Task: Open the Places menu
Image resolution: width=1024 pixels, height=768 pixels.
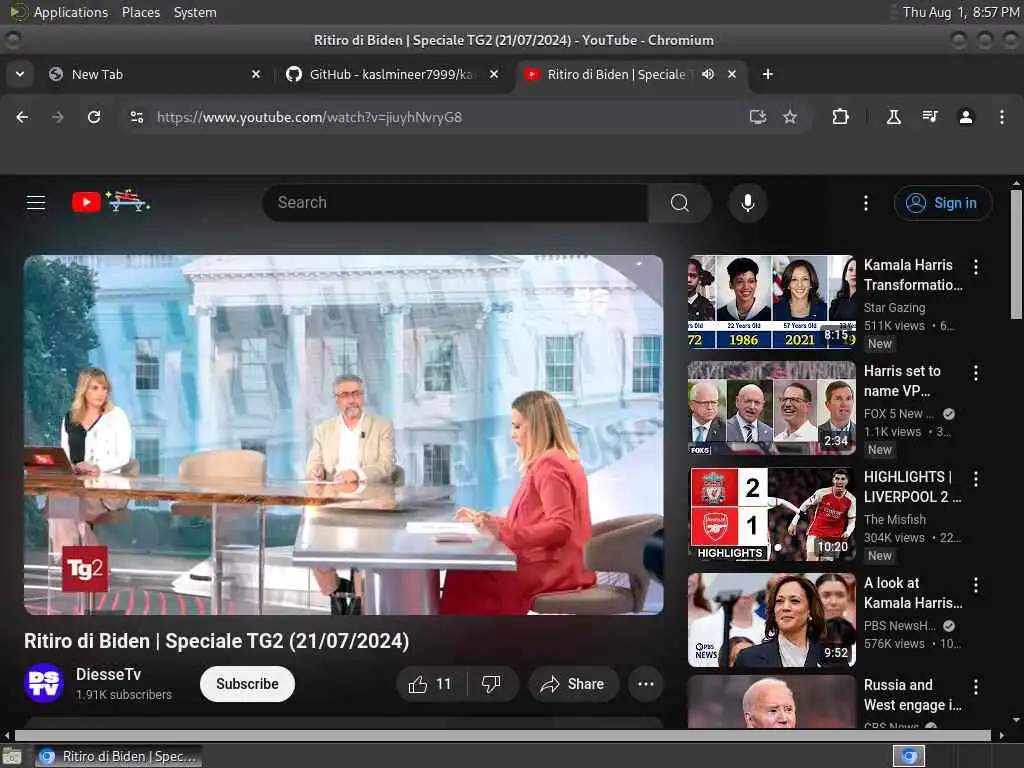Action: [140, 12]
